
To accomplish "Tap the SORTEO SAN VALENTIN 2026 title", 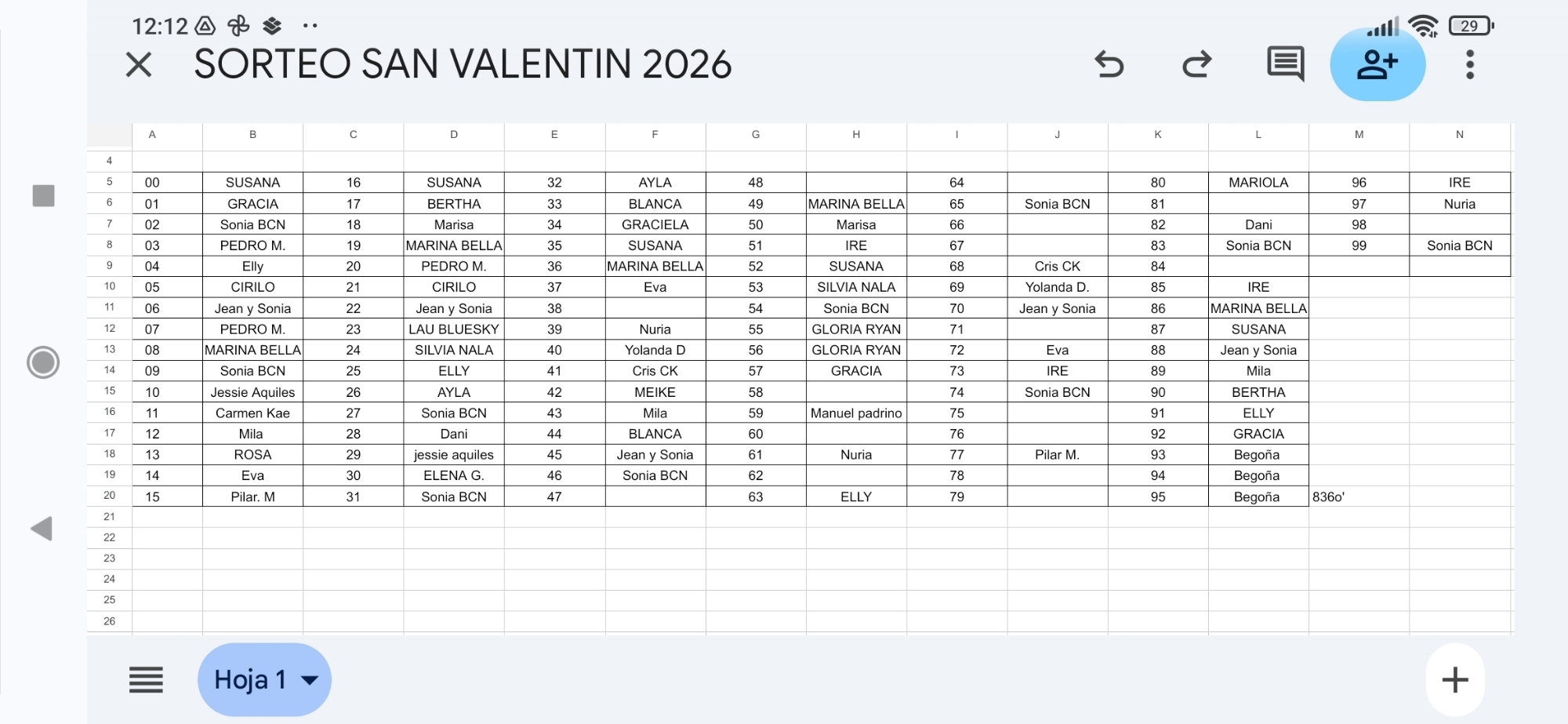I will [x=463, y=64].
